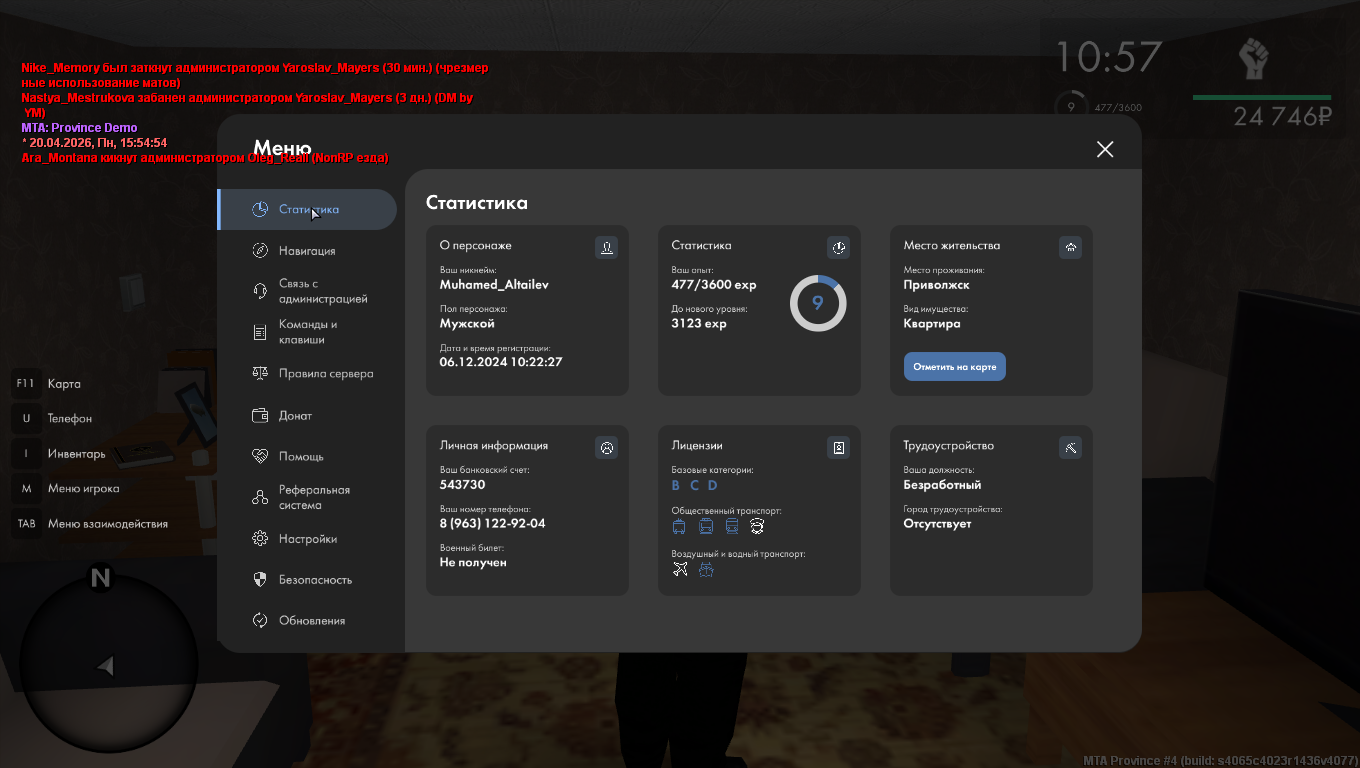Click the category B license letter

pos(676,486)
